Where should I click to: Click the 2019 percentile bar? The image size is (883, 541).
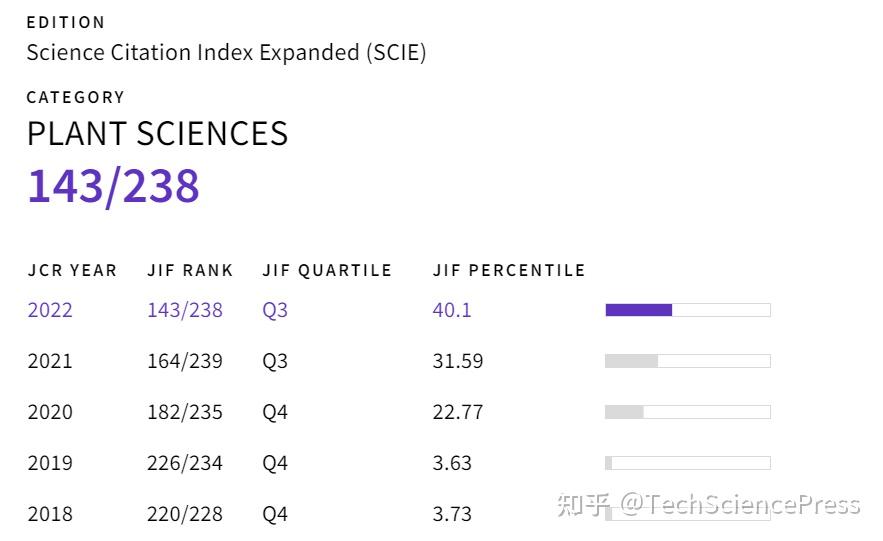pos(687,463)
